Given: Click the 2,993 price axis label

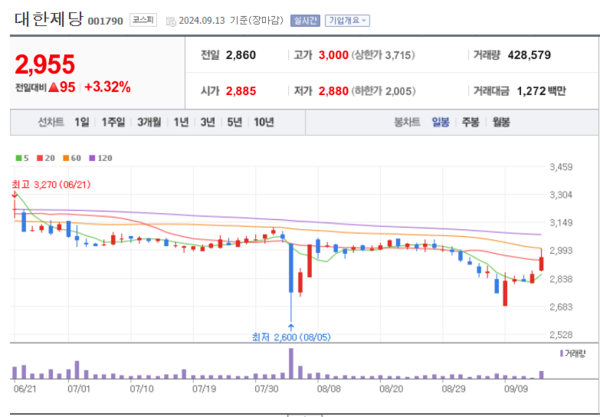Looking at the screenshot, I should (561, 251).
